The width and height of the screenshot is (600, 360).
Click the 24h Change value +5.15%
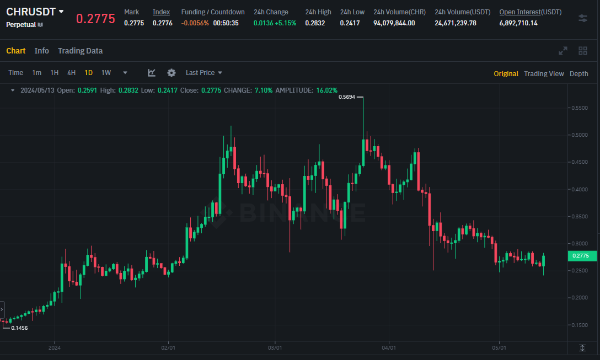285,23
